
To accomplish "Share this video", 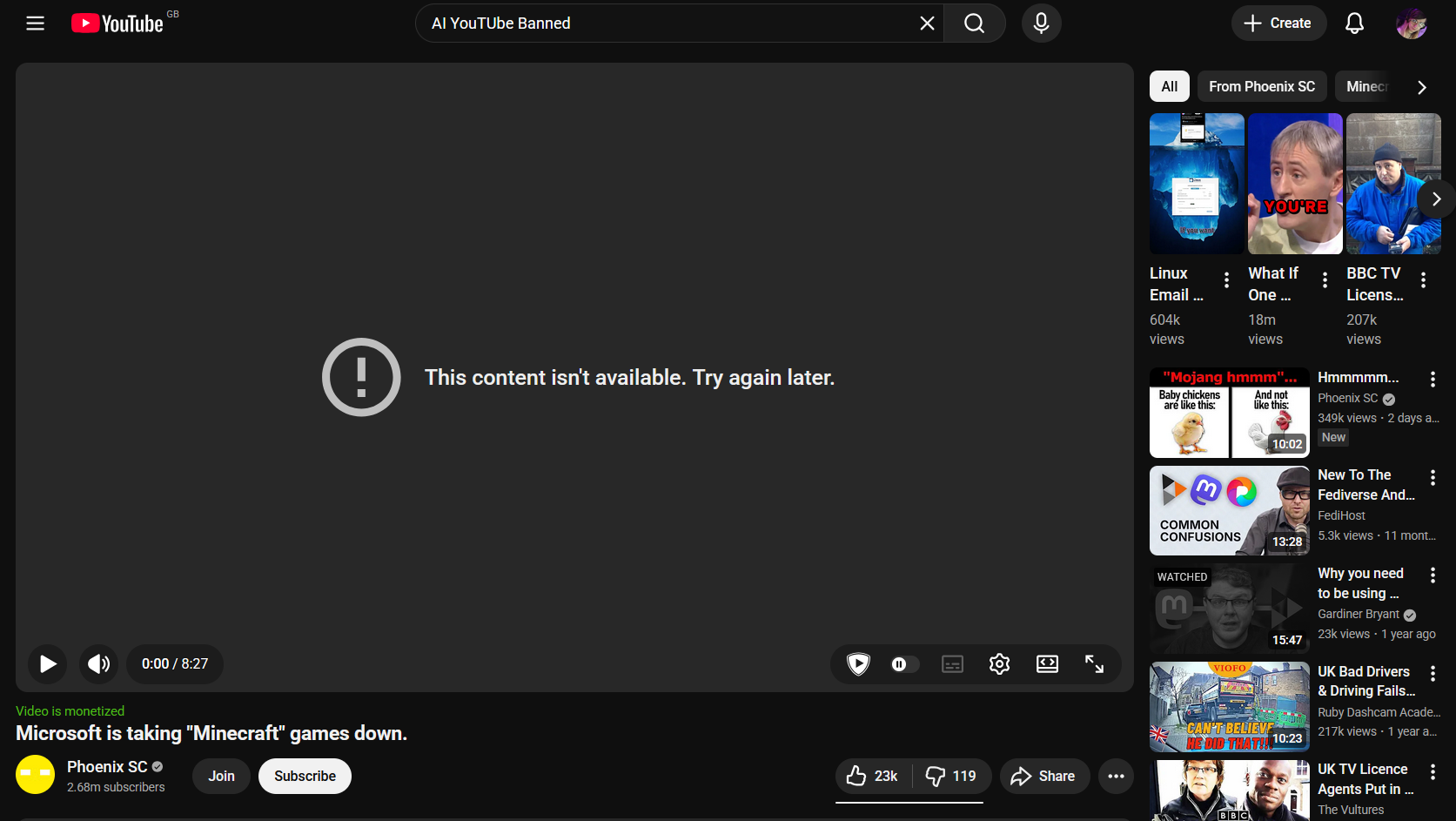I will pyautogui.click(x=1044, y=776).
